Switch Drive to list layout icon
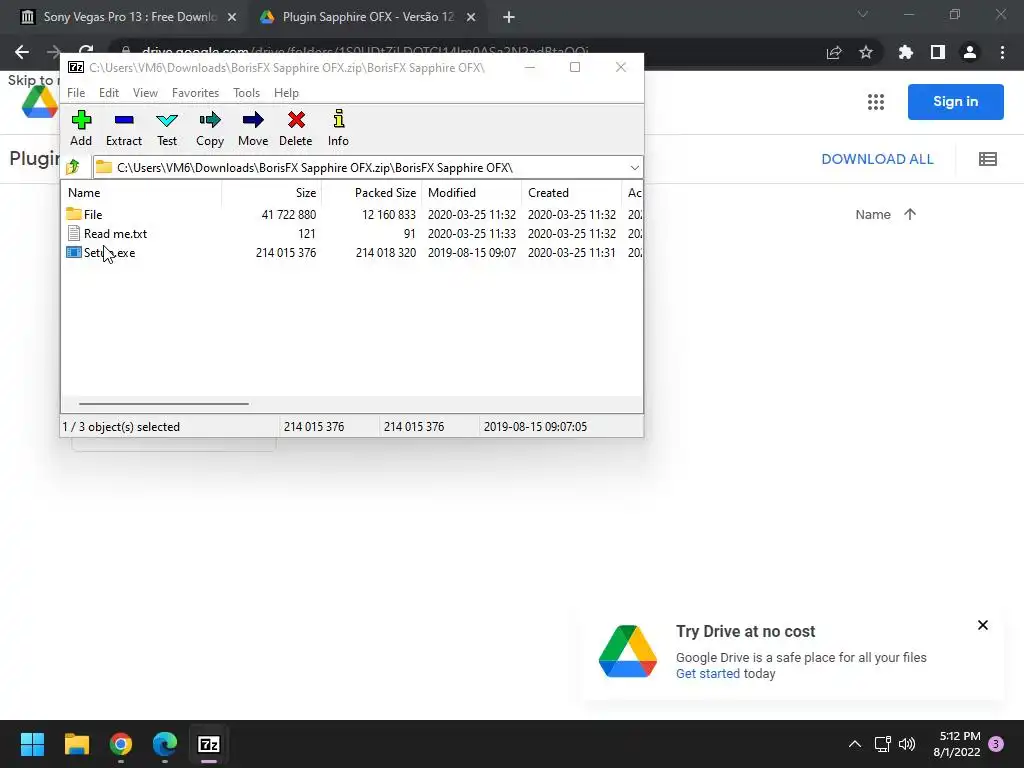 (987, 159)
